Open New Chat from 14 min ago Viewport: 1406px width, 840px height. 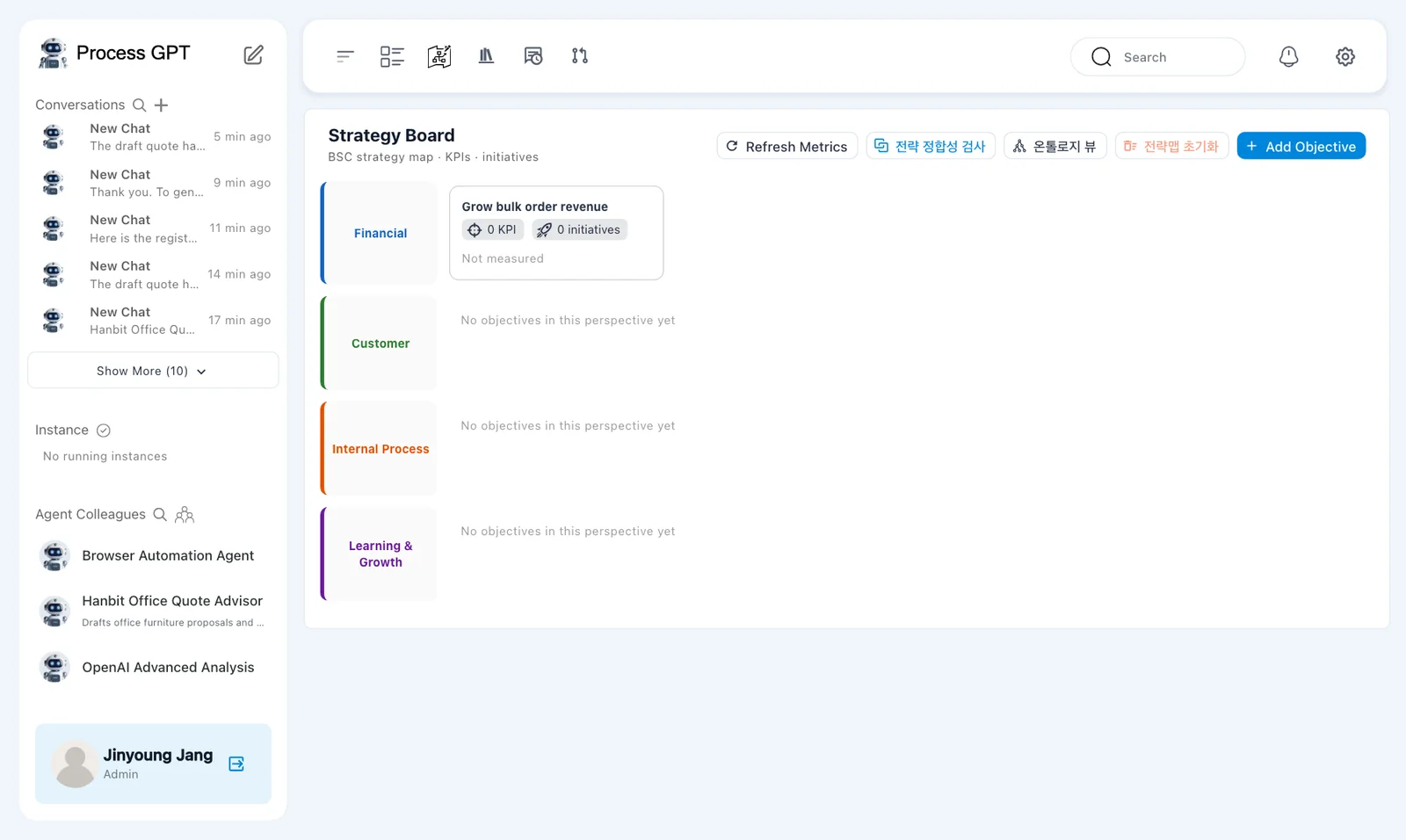(153, 274)
